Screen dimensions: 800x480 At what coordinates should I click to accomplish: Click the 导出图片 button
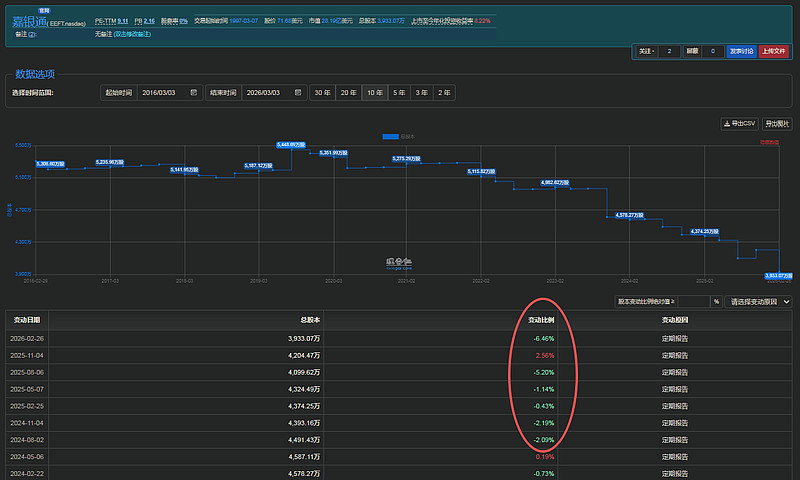coord(777,124)
